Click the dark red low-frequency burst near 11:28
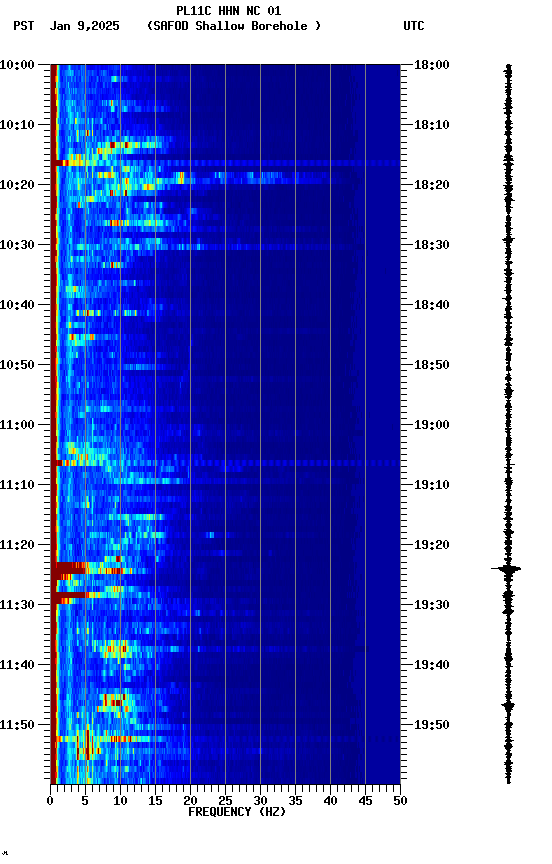Screen dimensions: 552x864 point(71,595)
